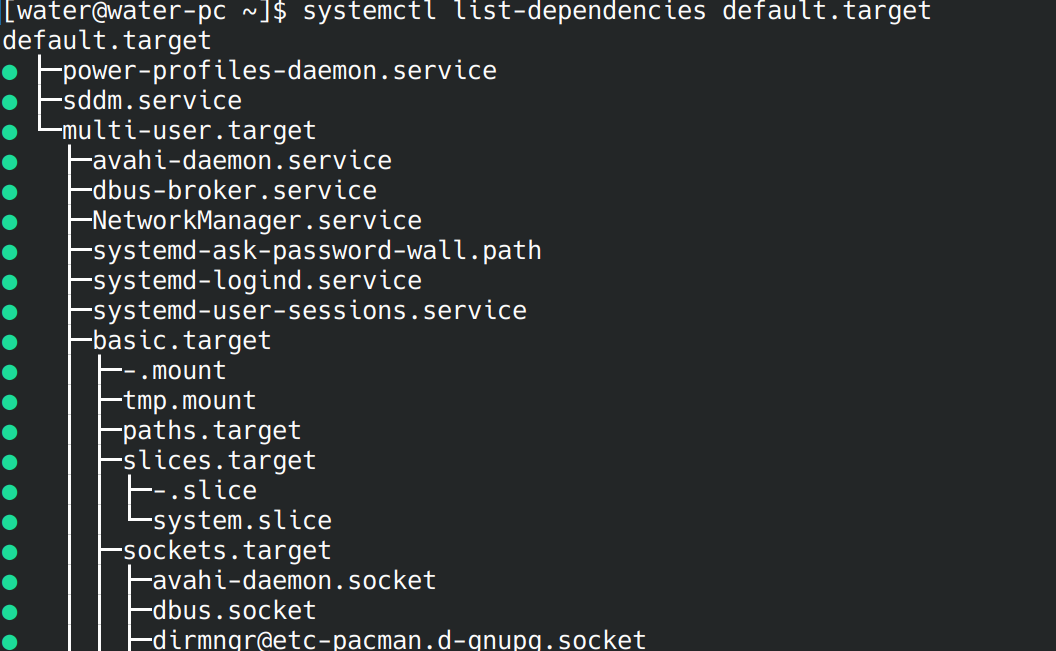Click the avahi-daemon.service entry
The width and height of the screenshot is (1056, 651).
[242, 161]
